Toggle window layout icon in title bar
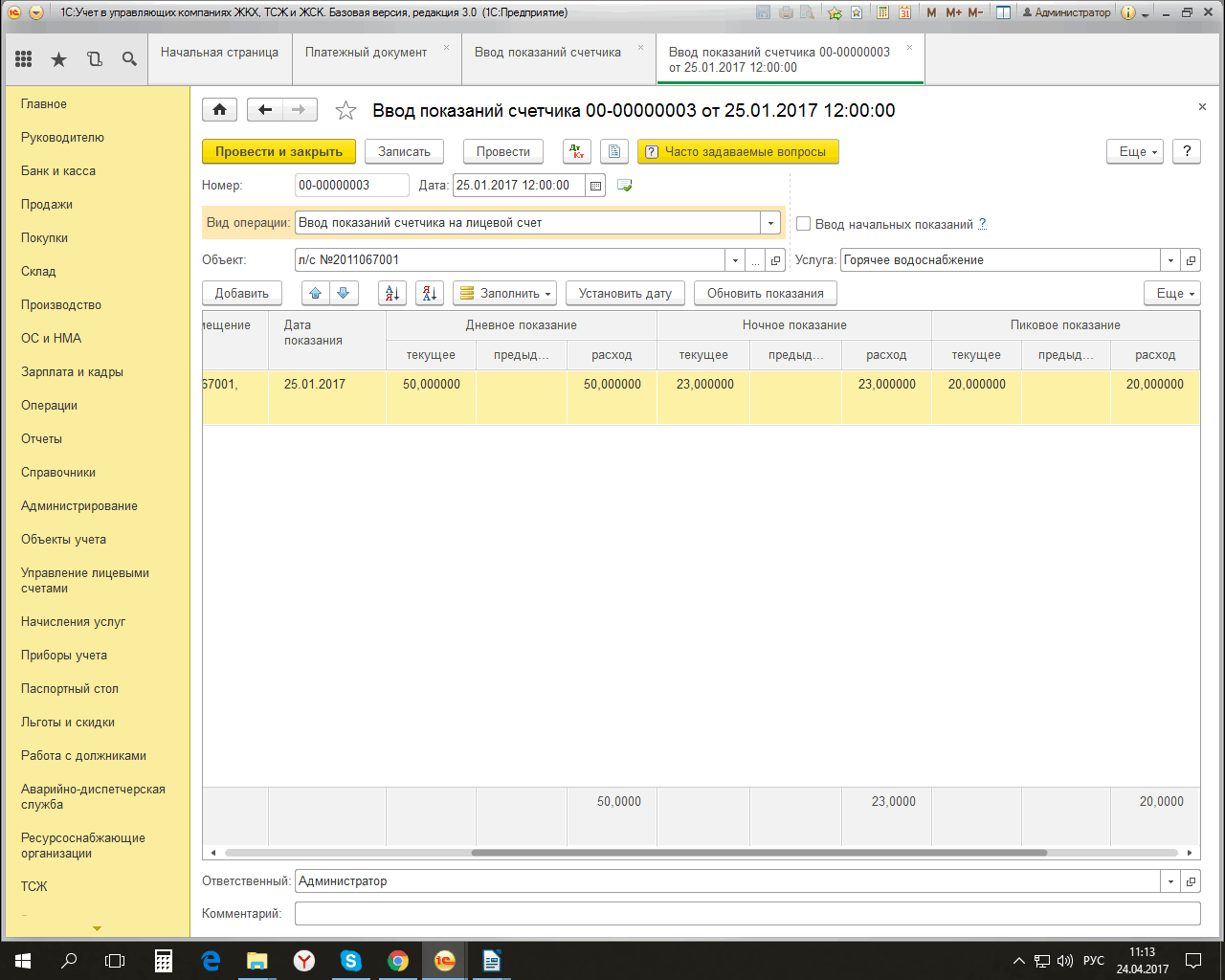This screenshot has width=1225, height=980. click(1003, 12)
